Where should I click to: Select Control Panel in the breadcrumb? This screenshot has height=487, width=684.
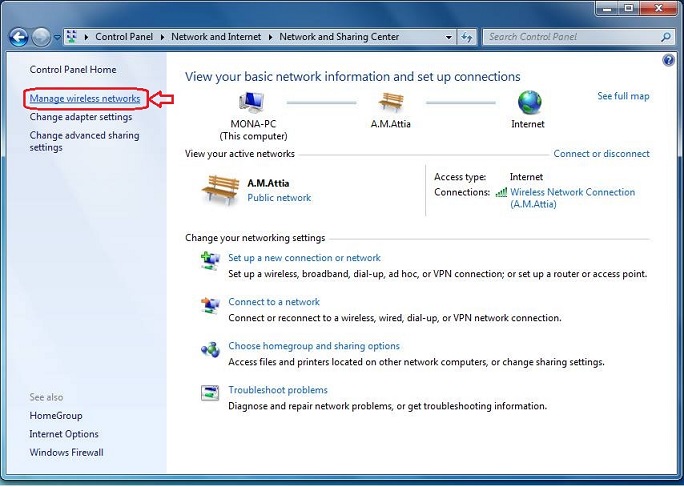pyautogui.click(x=124, y=37)
